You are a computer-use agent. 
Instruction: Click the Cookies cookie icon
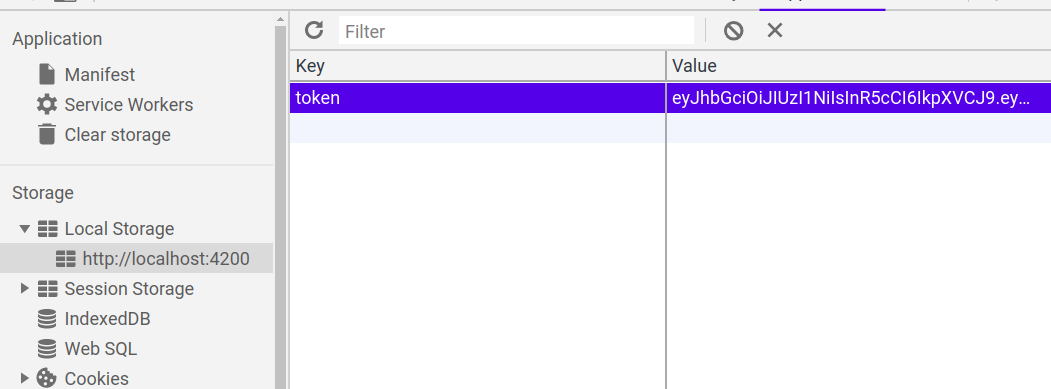(x=47, y=378)
